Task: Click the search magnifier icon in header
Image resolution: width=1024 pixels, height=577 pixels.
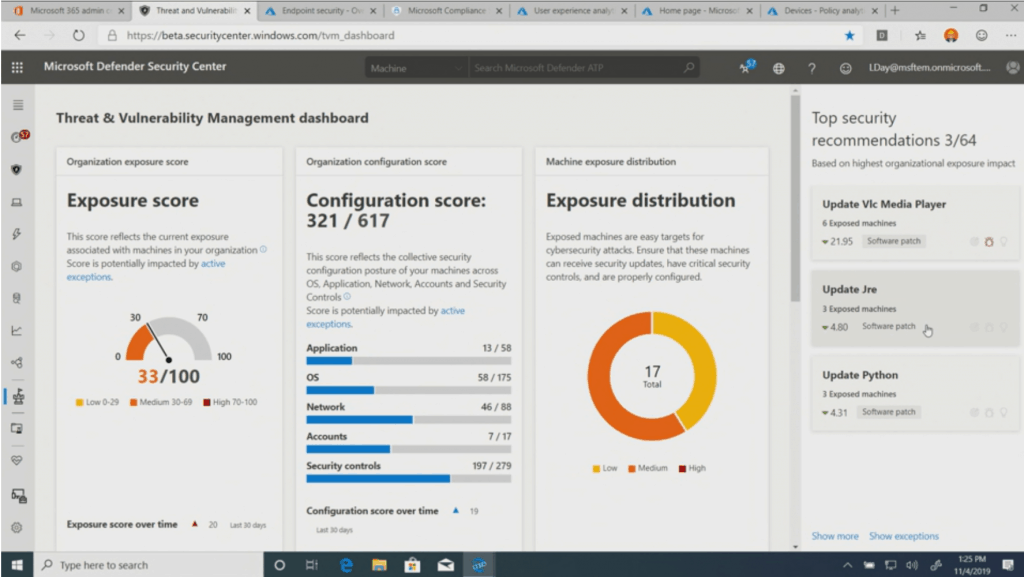Action: tap(688, 67)
